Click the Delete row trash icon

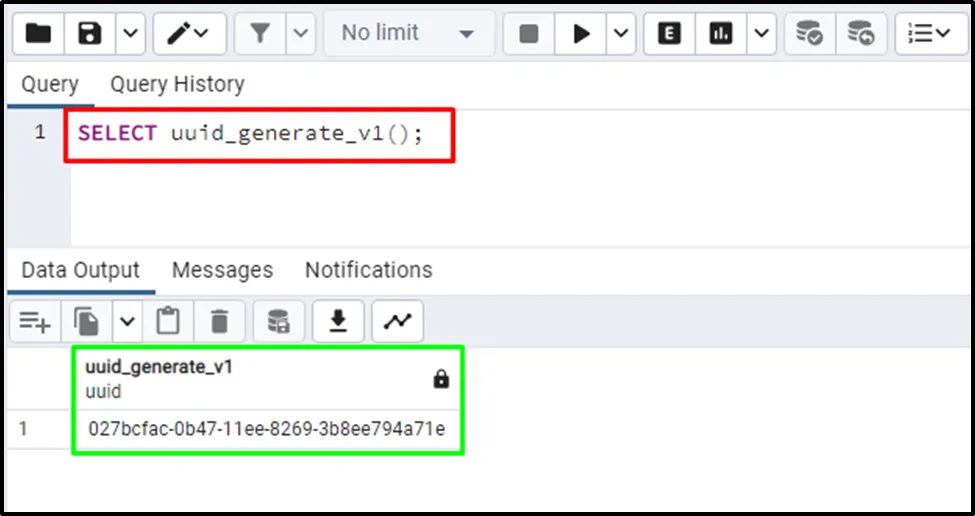(x=219, y=321)
